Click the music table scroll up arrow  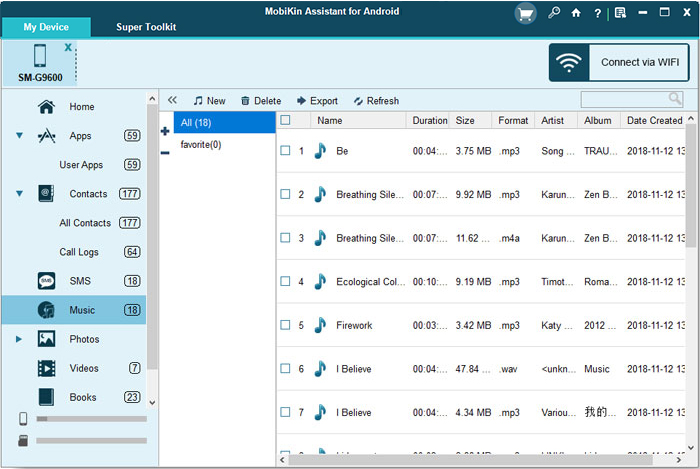(691, 118)
